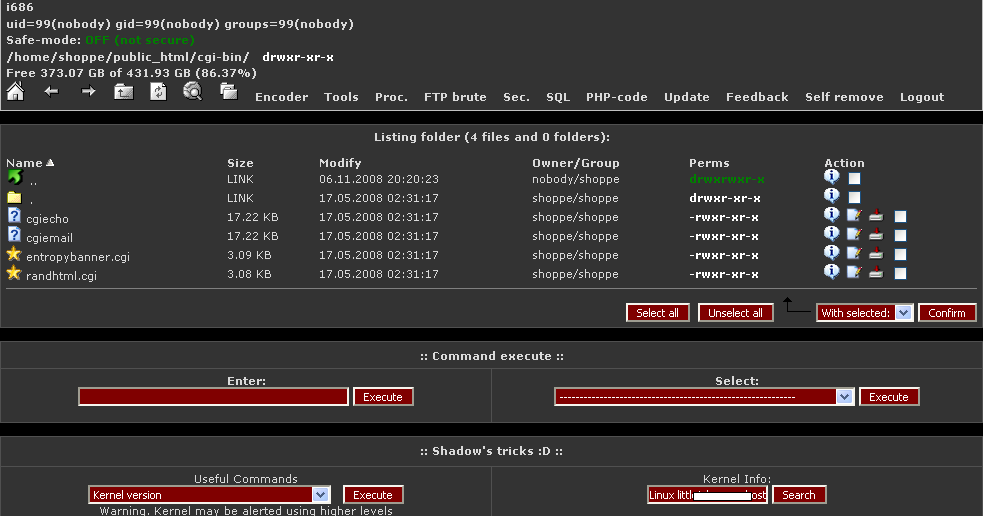Edit the randhtml.cgi file
983x516 pixels.
854,272
